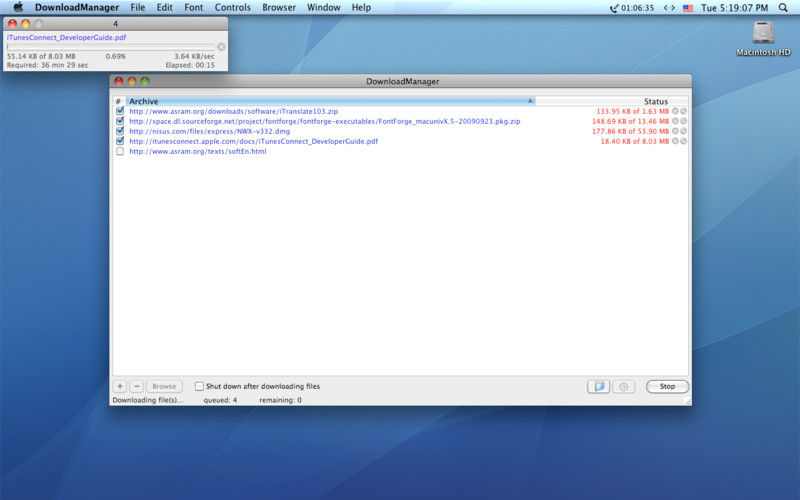Image resolution: width=800 pixels, height=500 pixels.
Task: Open the Macintosh HD desktop icon
Action: click(x=763, y=38)
